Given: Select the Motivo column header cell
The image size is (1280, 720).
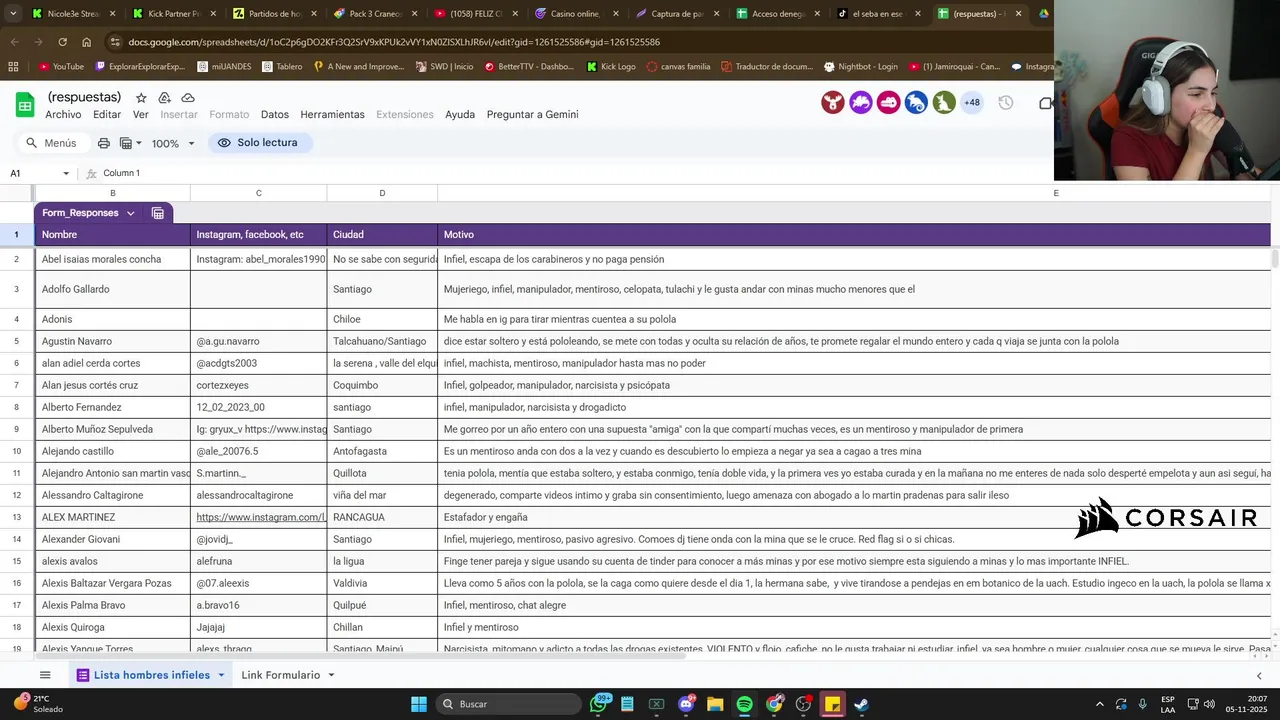Looking at the screenshot, I should [854, 234].
